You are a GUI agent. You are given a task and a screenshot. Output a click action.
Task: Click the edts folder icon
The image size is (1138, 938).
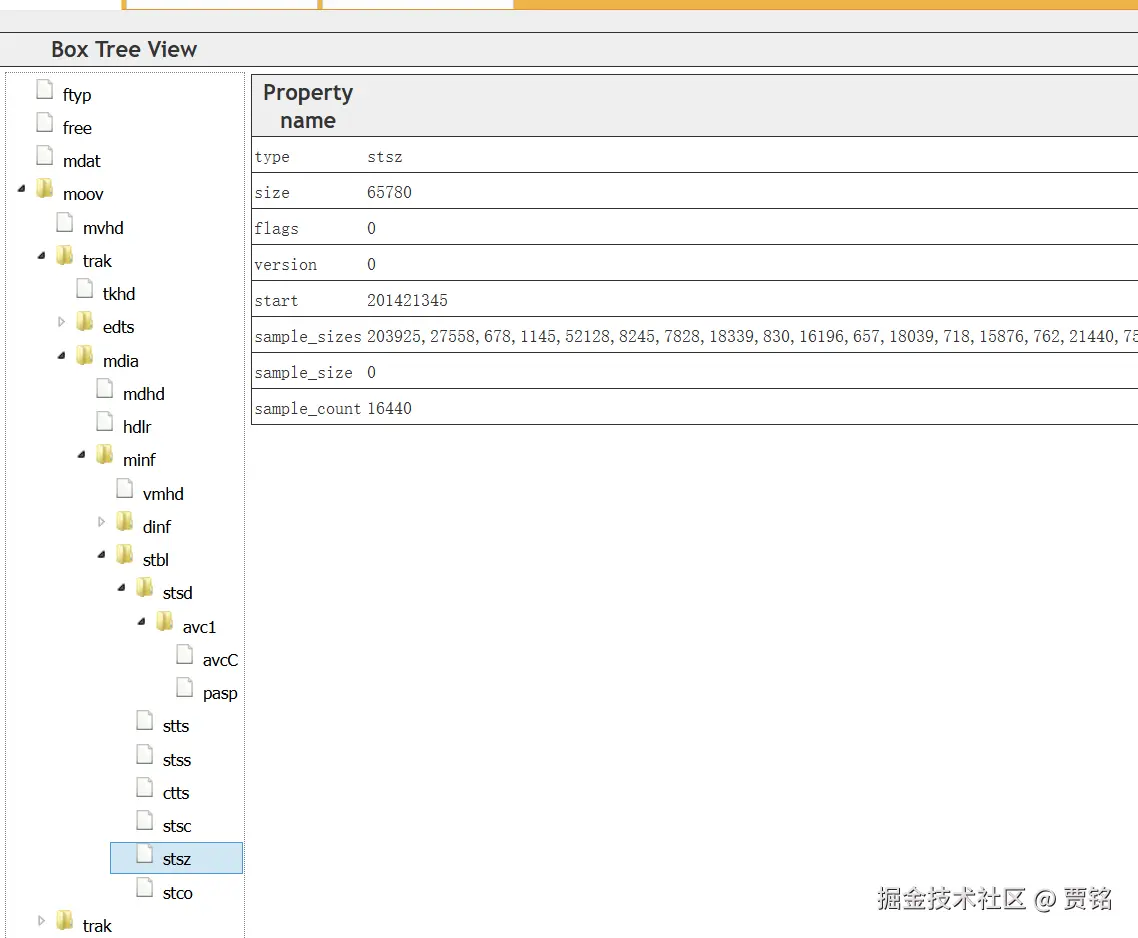point(85,322)
